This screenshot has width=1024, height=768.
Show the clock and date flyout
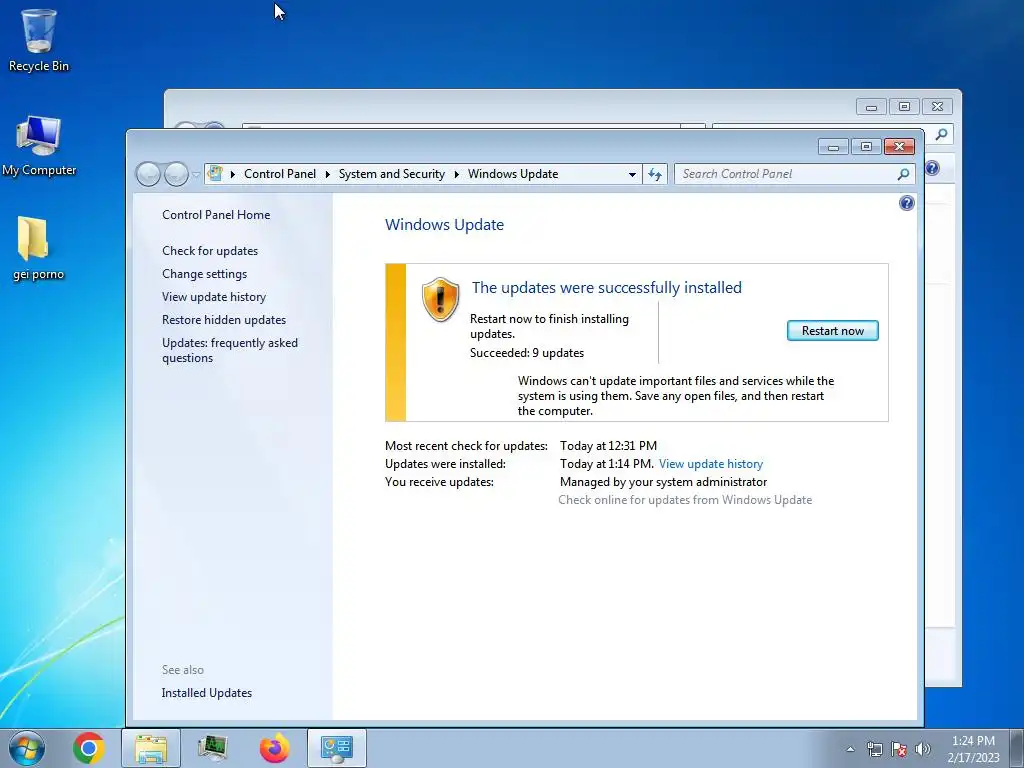[x=973, y=749]
